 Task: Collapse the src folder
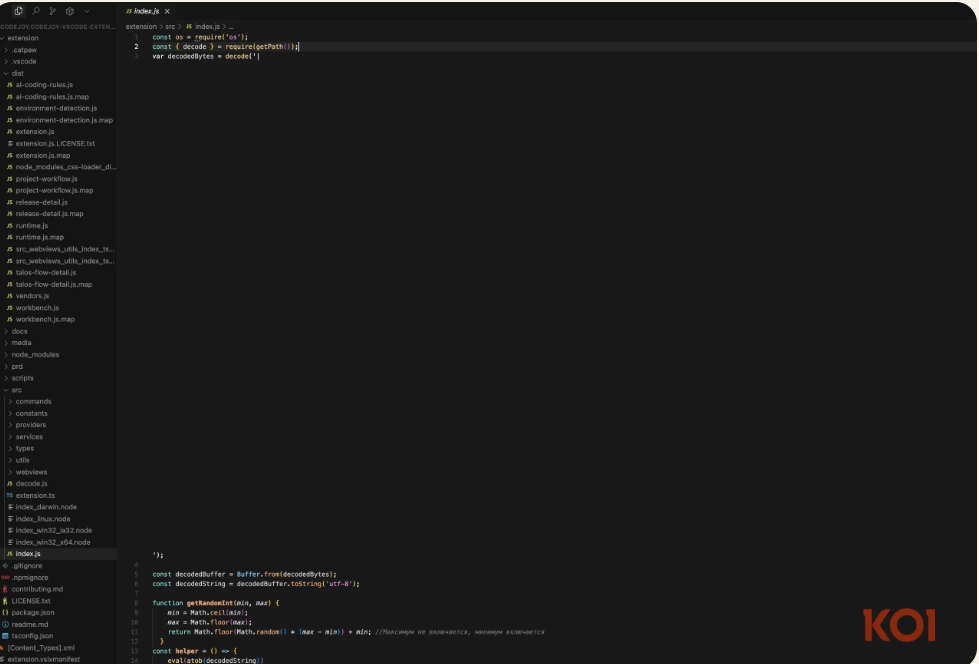coord(16,390)
